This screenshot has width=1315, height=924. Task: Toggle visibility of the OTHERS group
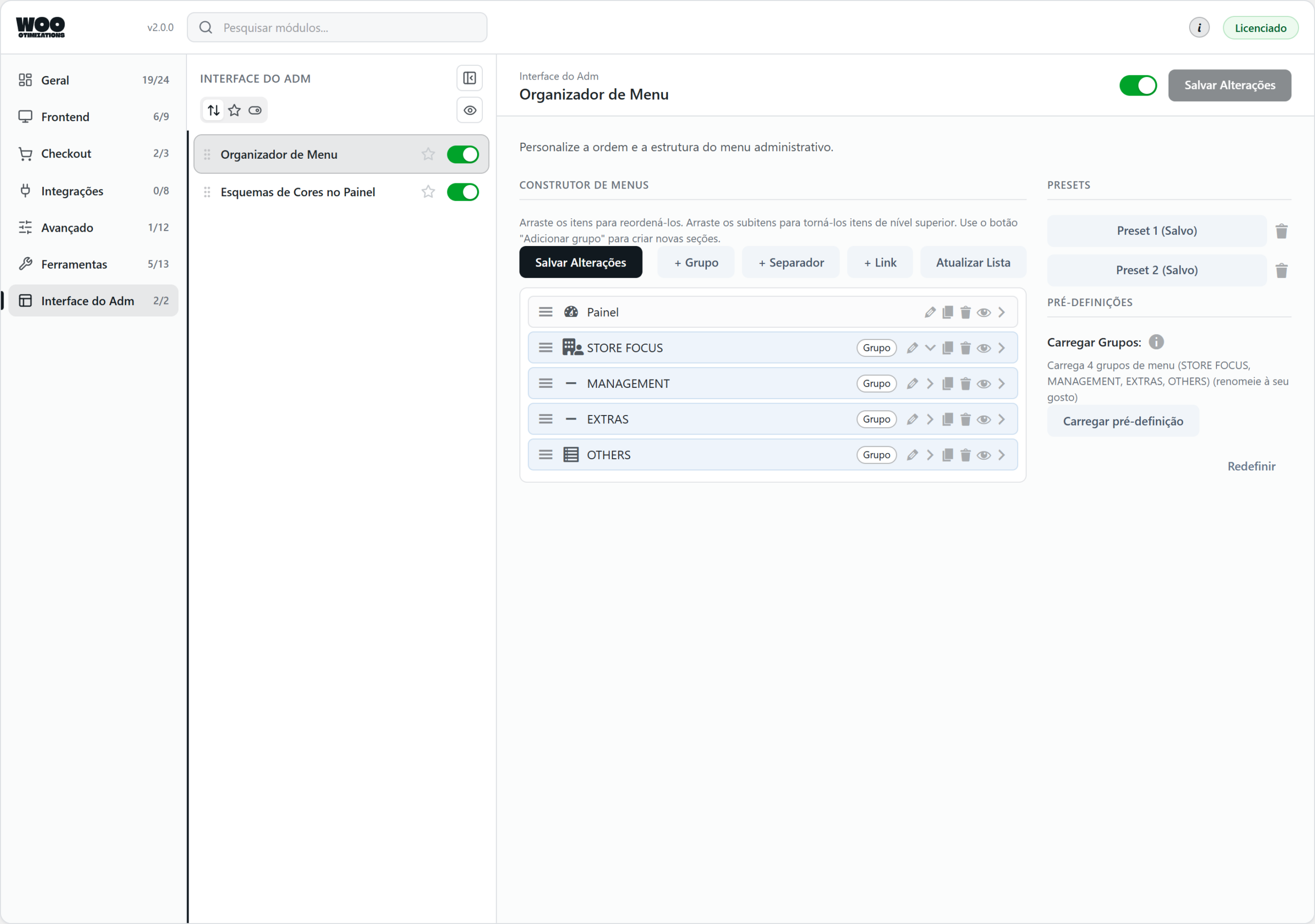click(x=983, y=456)
